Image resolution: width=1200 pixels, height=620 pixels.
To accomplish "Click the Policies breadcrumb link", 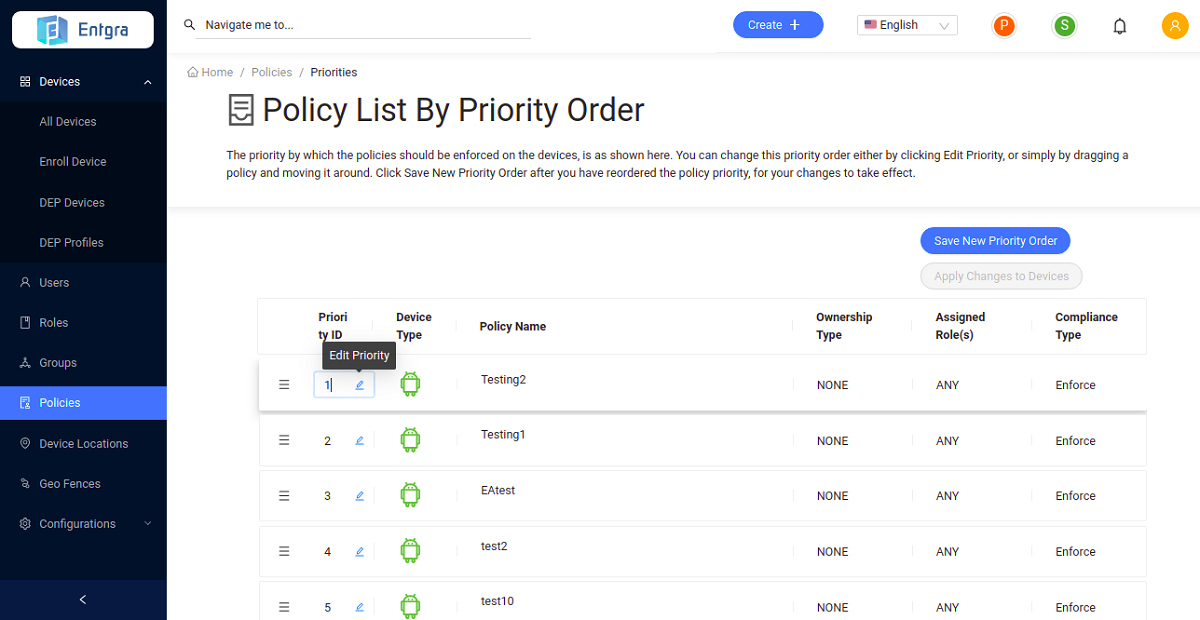I will pos(272,72).
